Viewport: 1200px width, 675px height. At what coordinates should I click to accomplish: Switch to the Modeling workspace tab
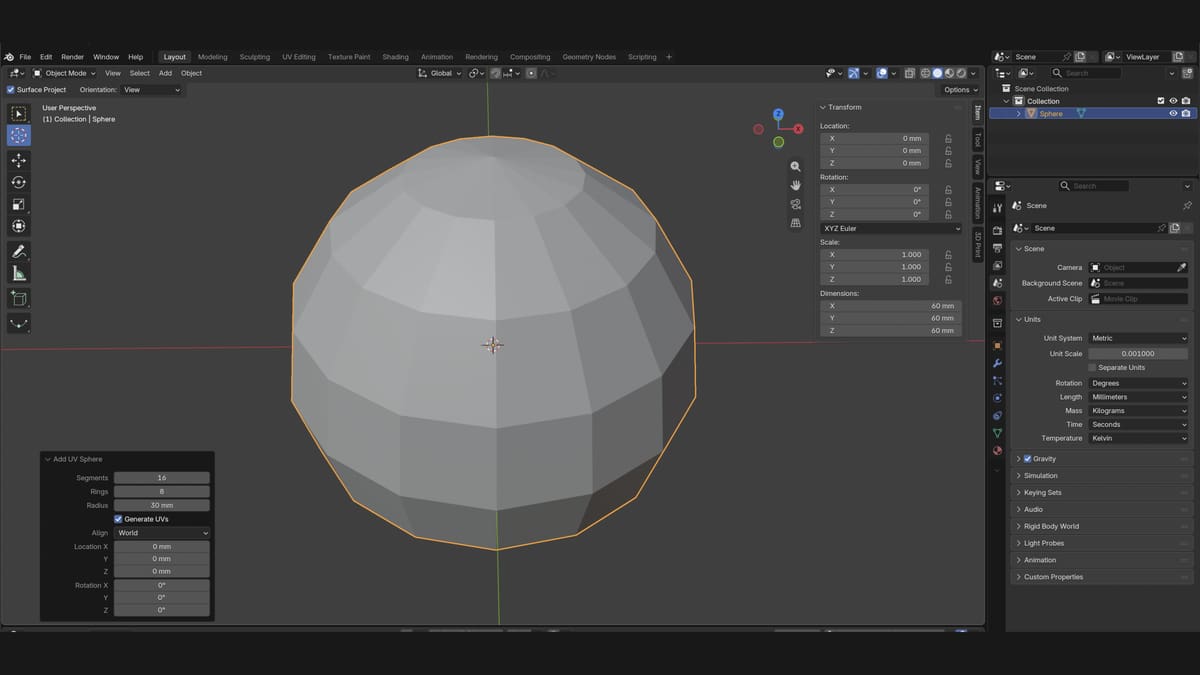[x=213, y=57]
